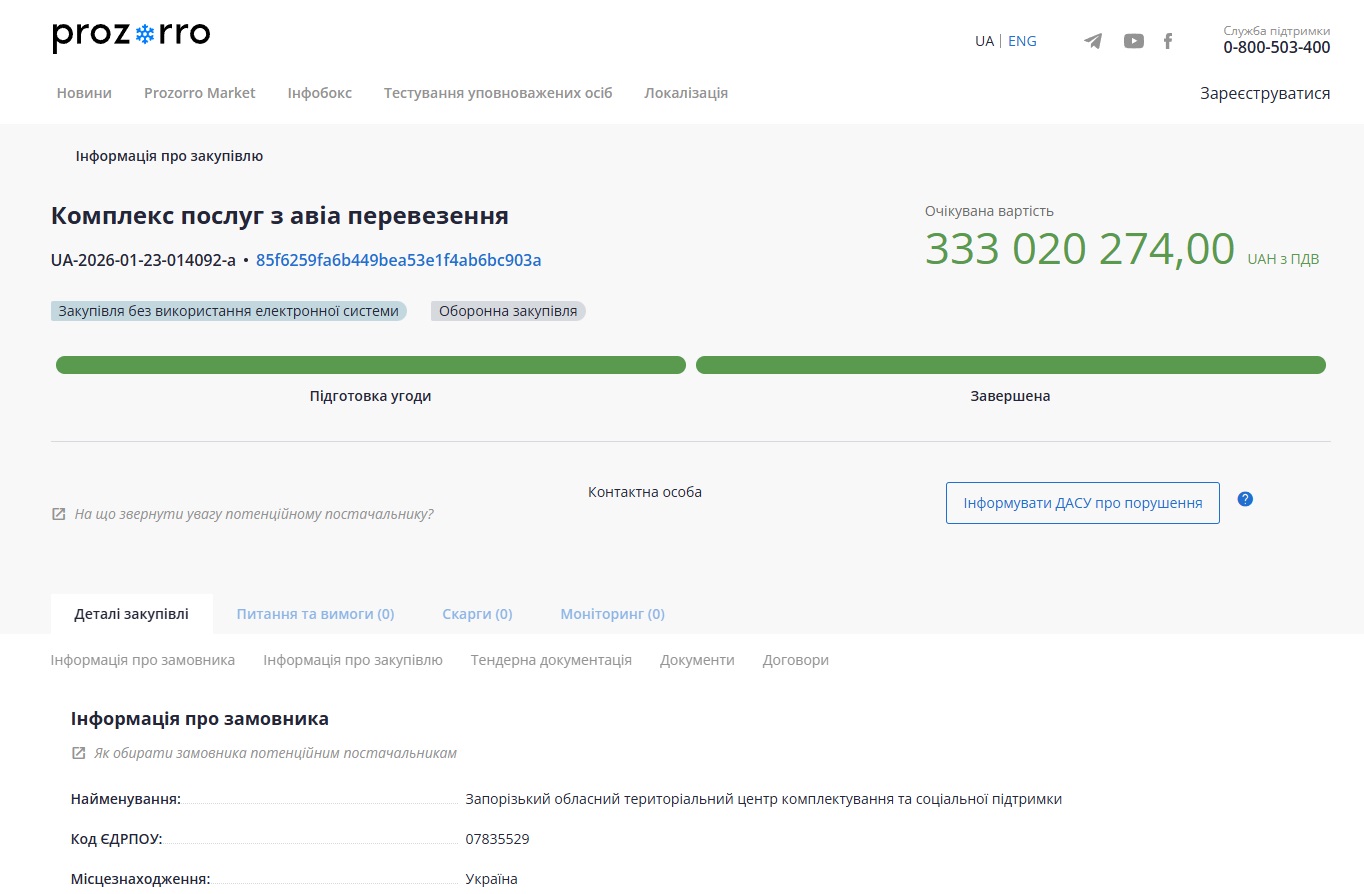Viewport: 1364px width, 894px height.
Task: Switch language to ENG
Action: (1022, 41)
